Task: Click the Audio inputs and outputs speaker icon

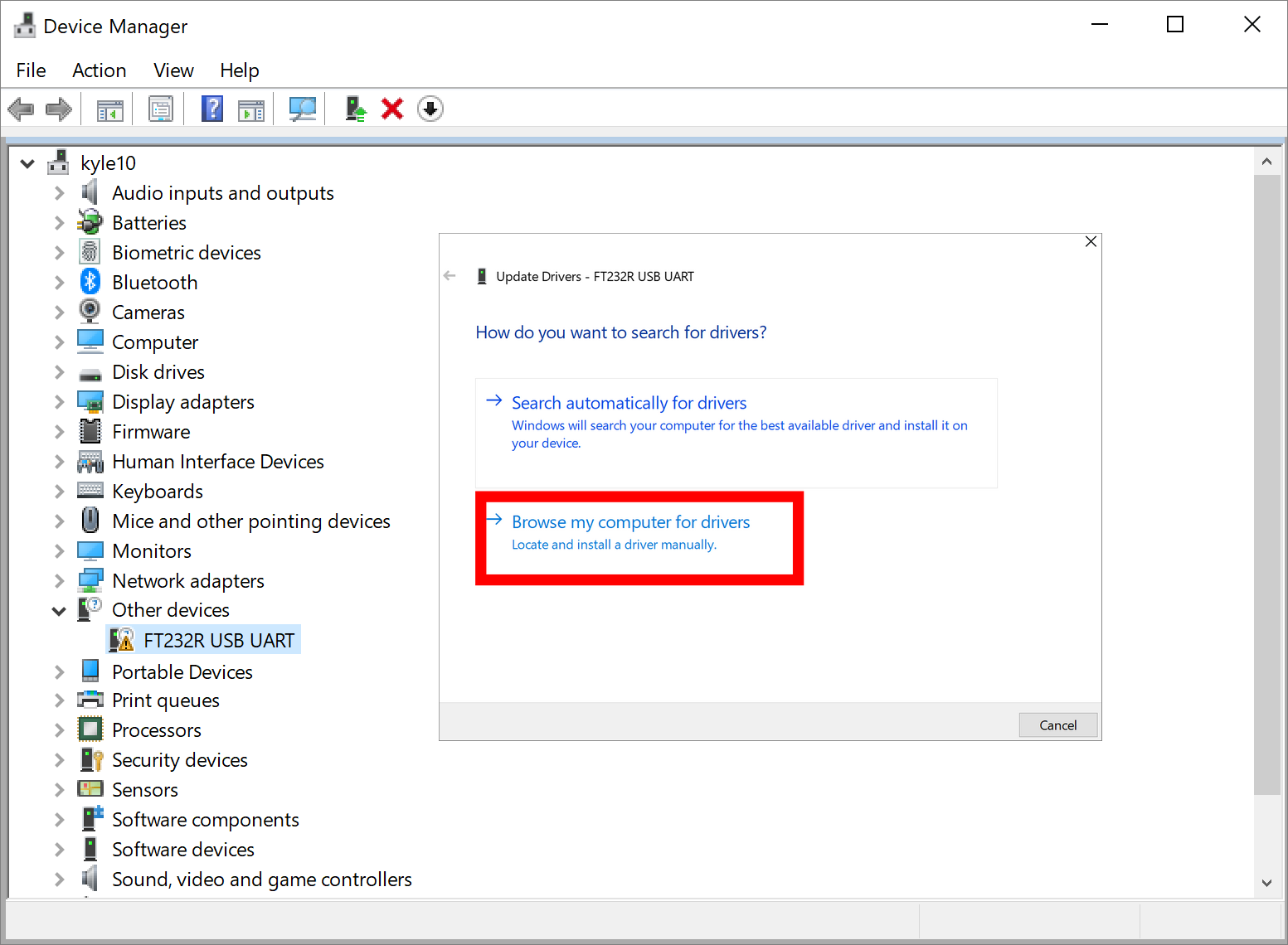Action: (x=90, y=192)
